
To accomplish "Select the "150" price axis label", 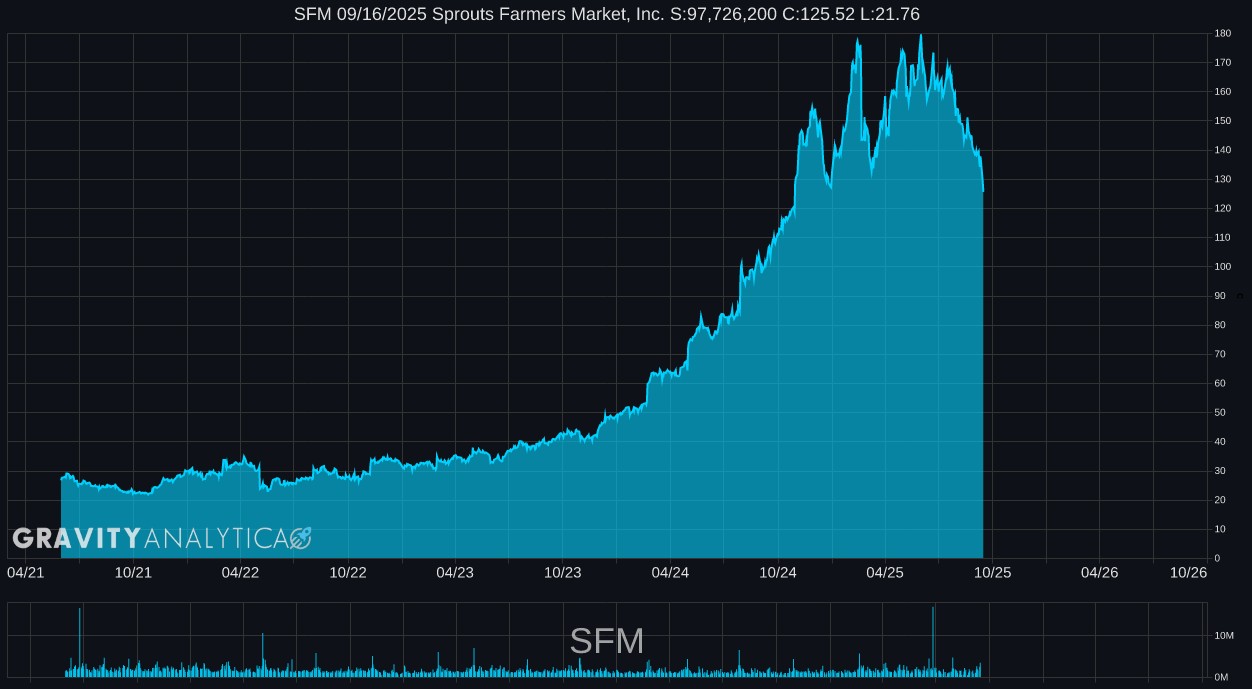I will point(1222,121).
